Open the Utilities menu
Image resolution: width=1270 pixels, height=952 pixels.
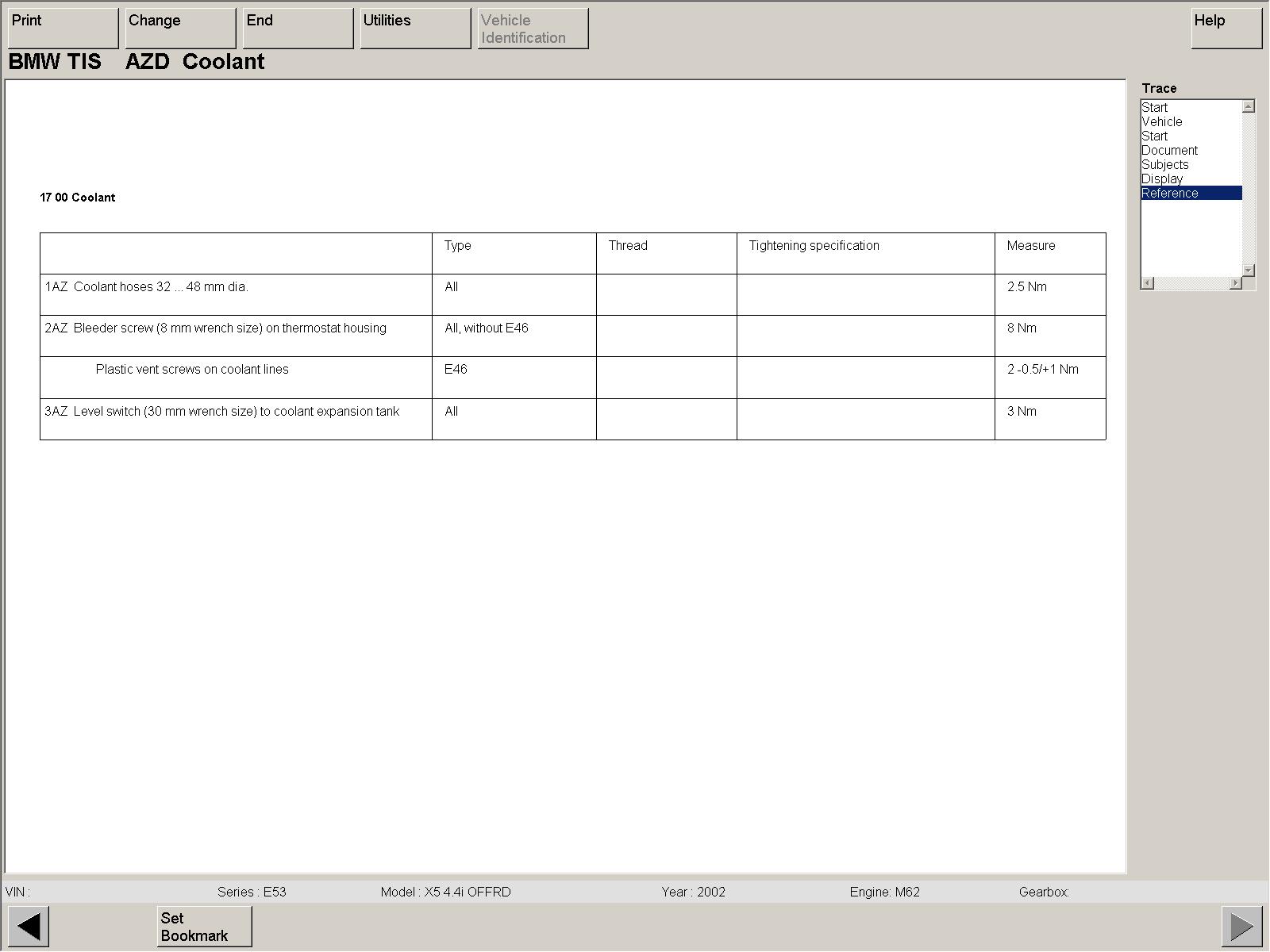click(415, 29)
